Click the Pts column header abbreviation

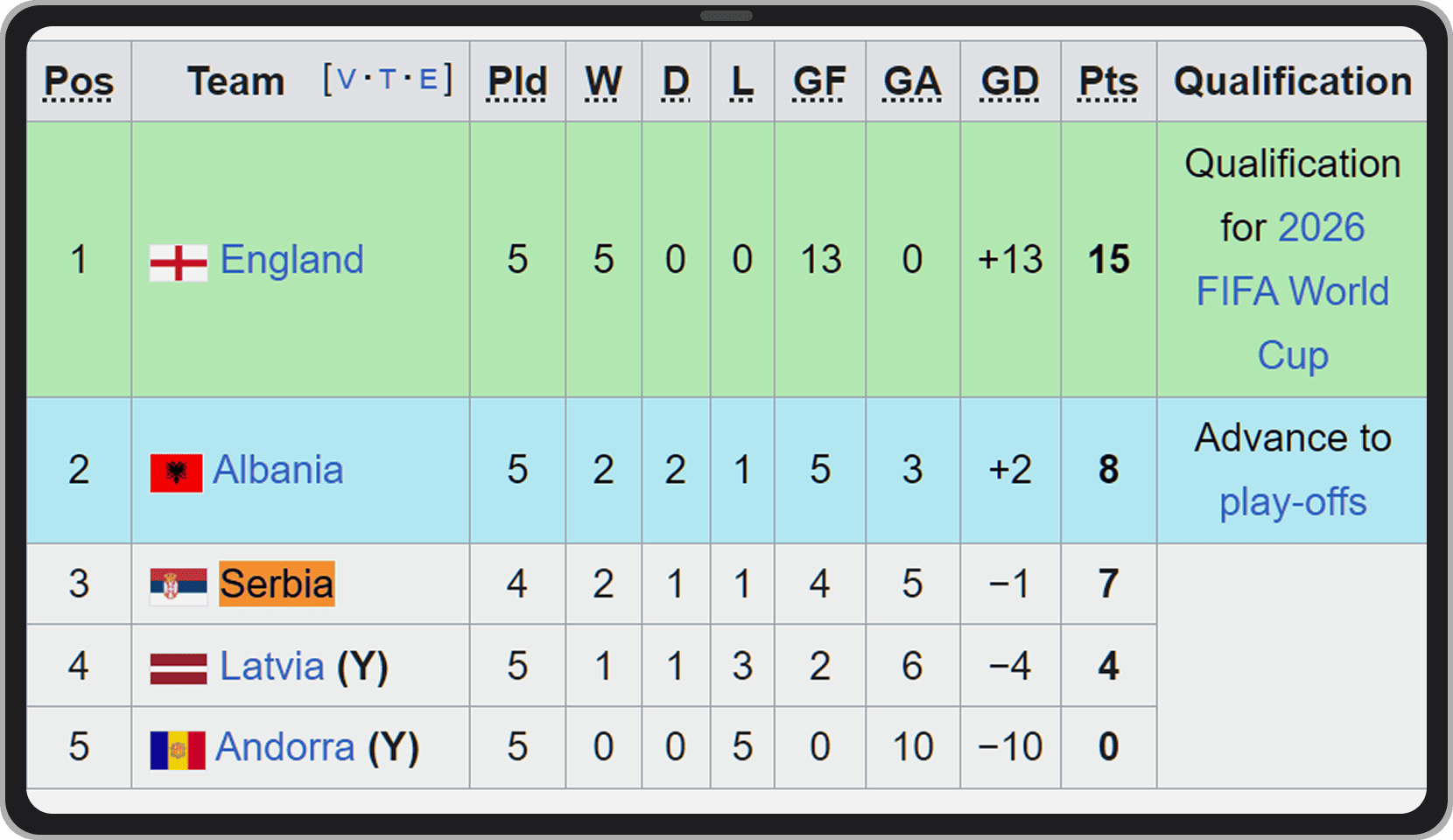click(1108, 82)
